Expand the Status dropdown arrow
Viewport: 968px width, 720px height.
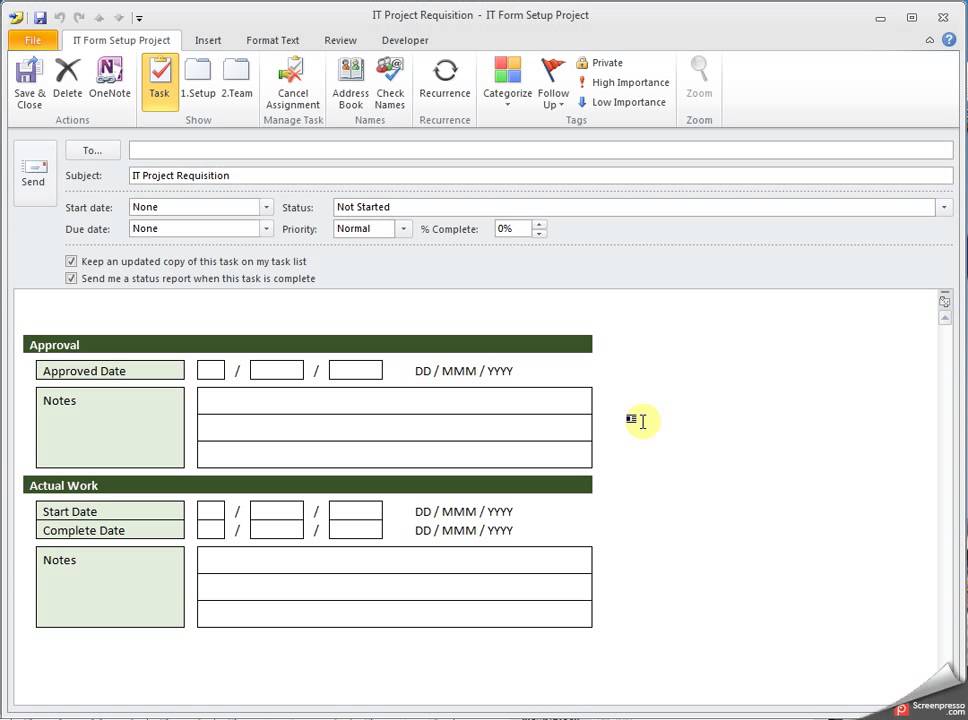pos(944,207)
